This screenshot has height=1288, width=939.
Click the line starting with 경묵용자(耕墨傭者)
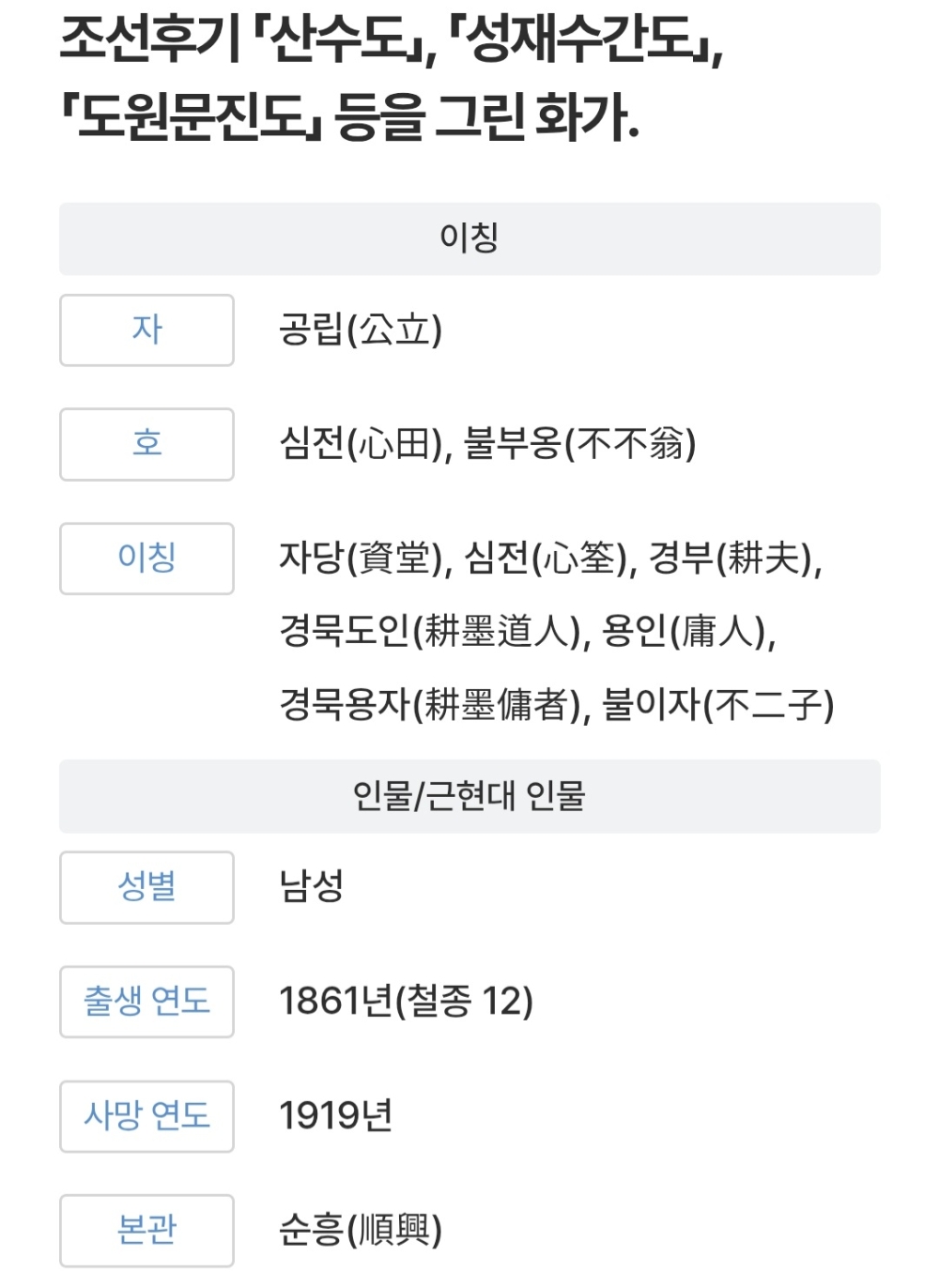coord(556,704)
